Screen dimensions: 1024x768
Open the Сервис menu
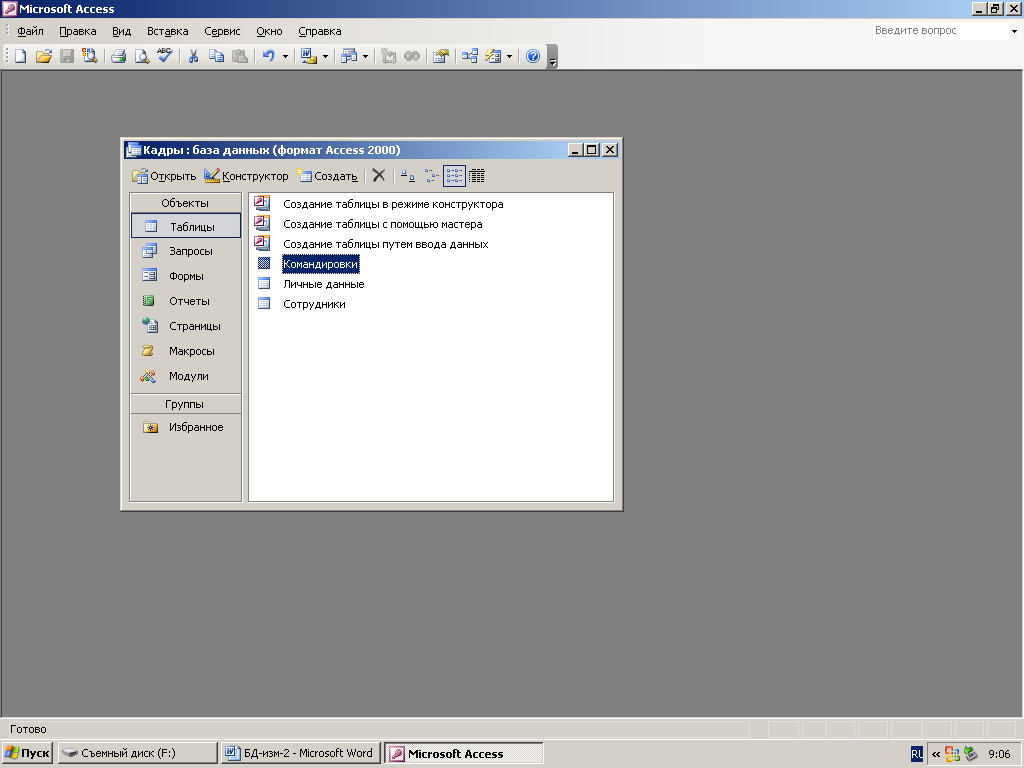[x=222, y=31]
